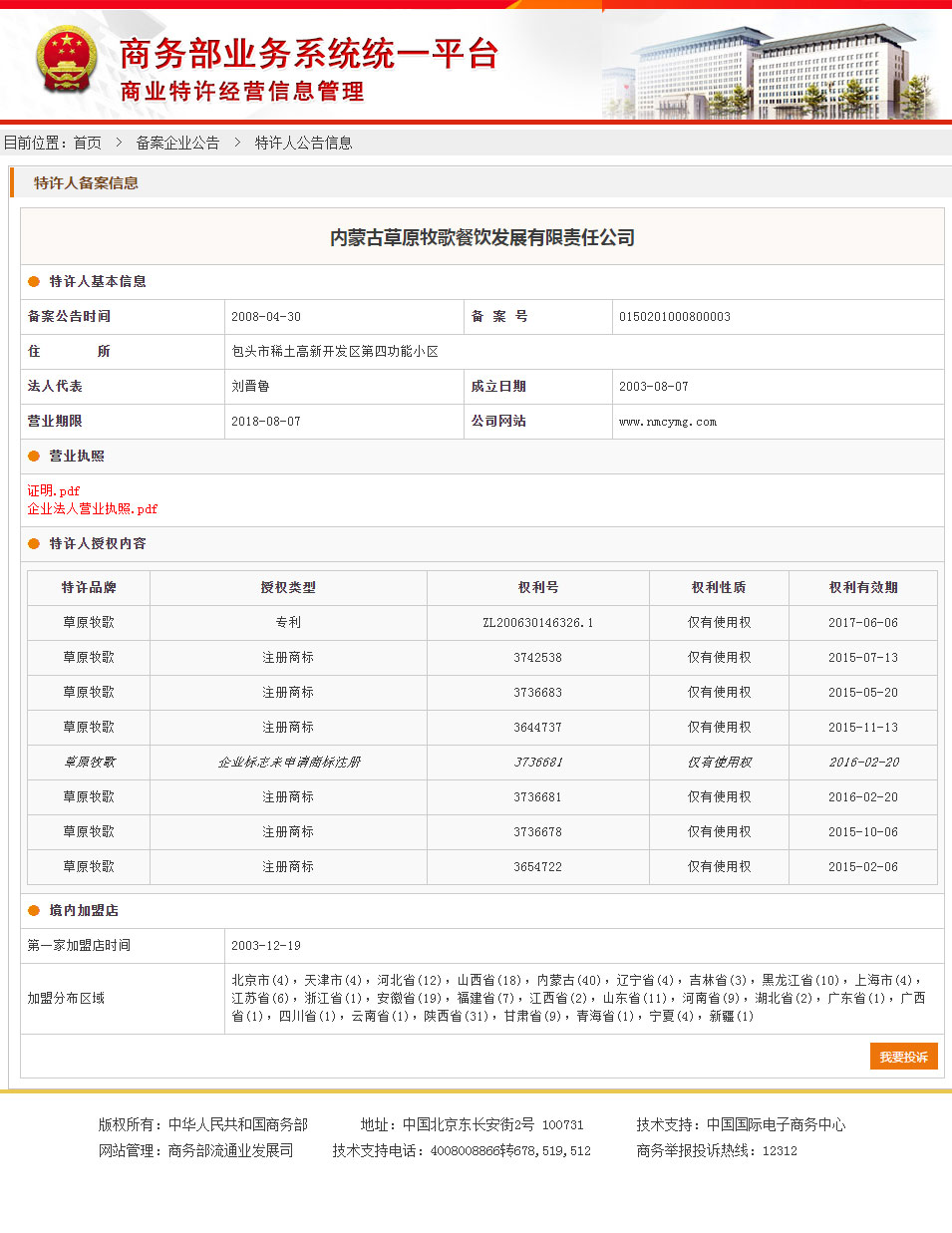Click the 第一家加盟店时间 row label
This screenshot has height=1233, width=952.
click(x=79, y=946)
